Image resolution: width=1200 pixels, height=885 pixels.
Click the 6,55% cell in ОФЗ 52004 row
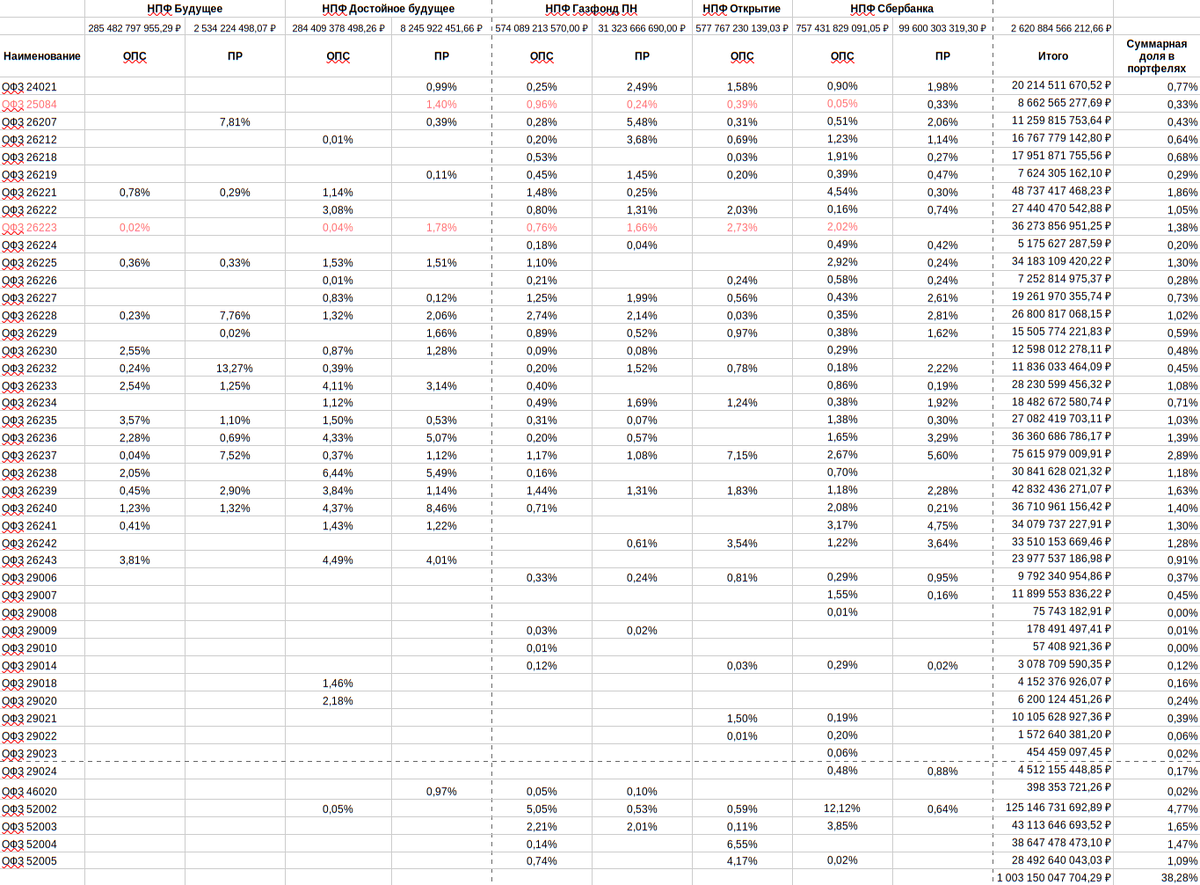tap(742, 844)
